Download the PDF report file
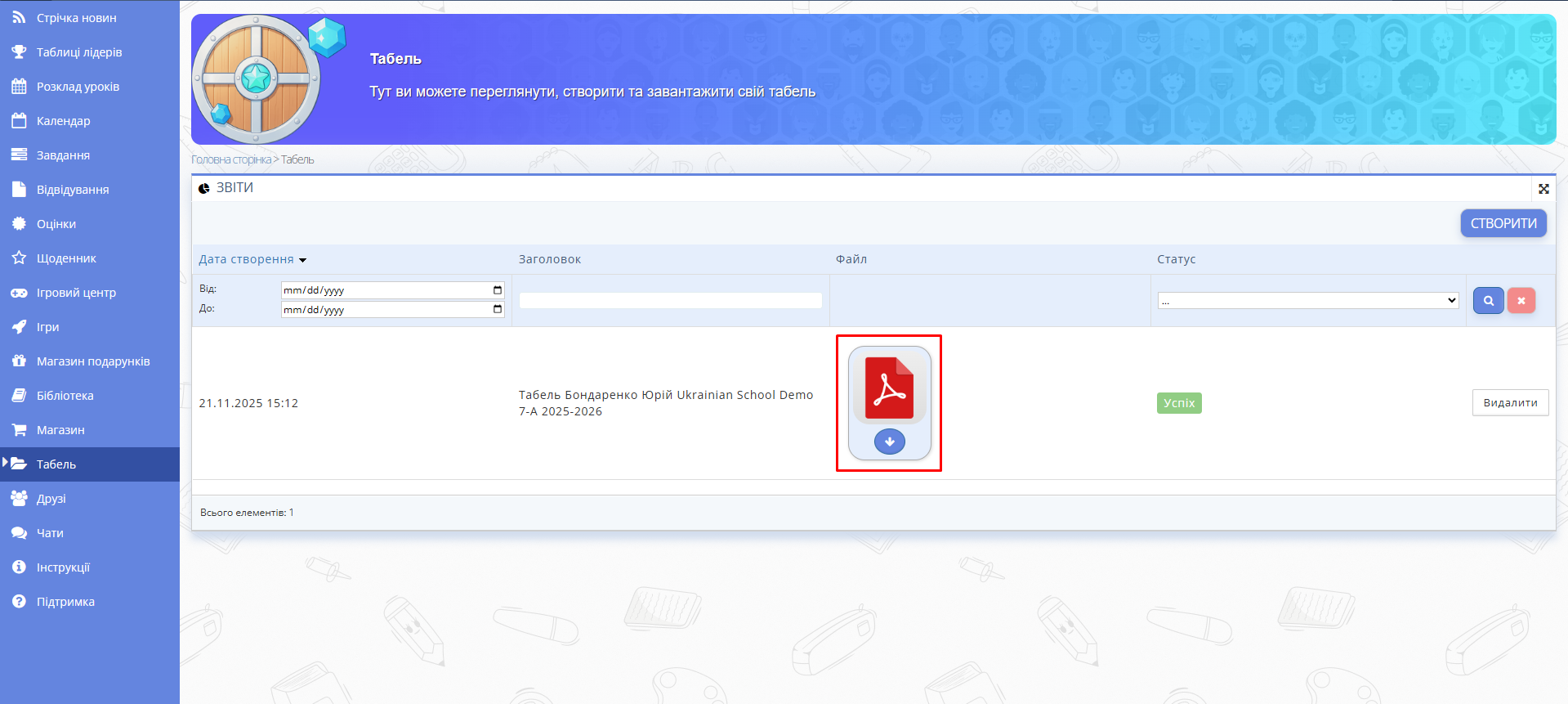 tap(889, 442)
